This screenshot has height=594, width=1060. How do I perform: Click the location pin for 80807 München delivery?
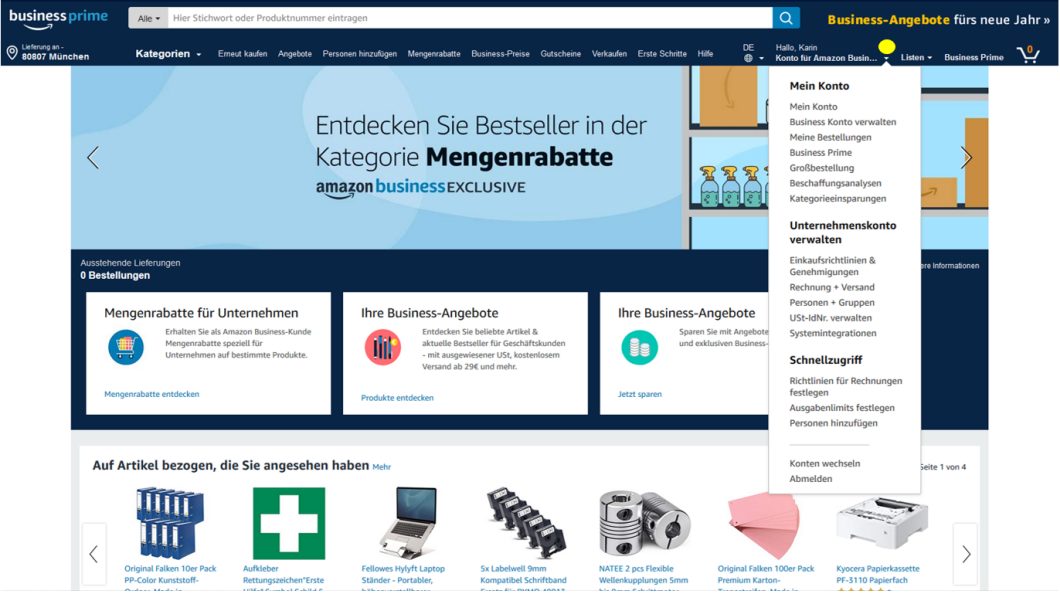coord(11,50)
